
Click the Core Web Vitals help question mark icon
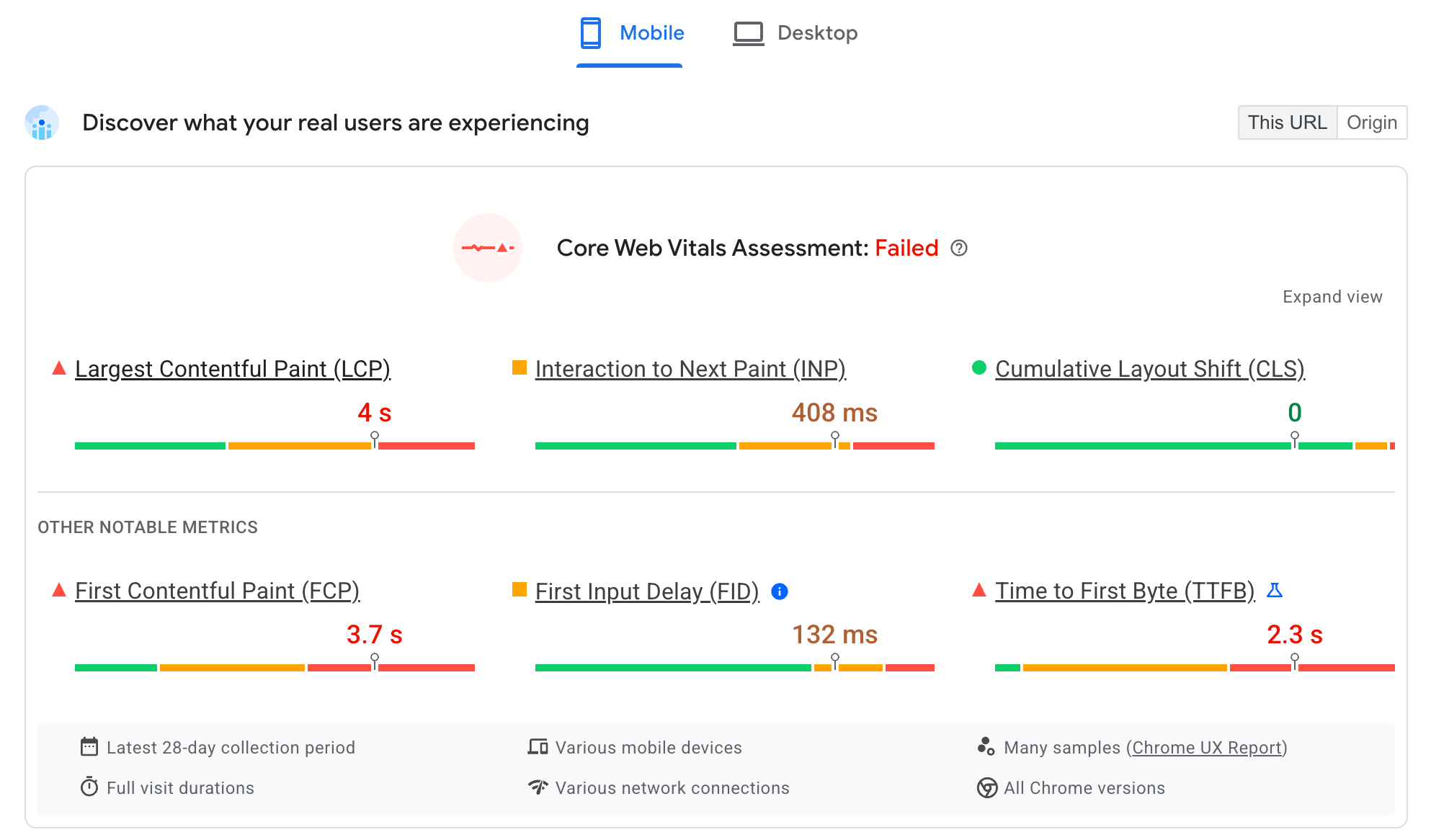958,248
